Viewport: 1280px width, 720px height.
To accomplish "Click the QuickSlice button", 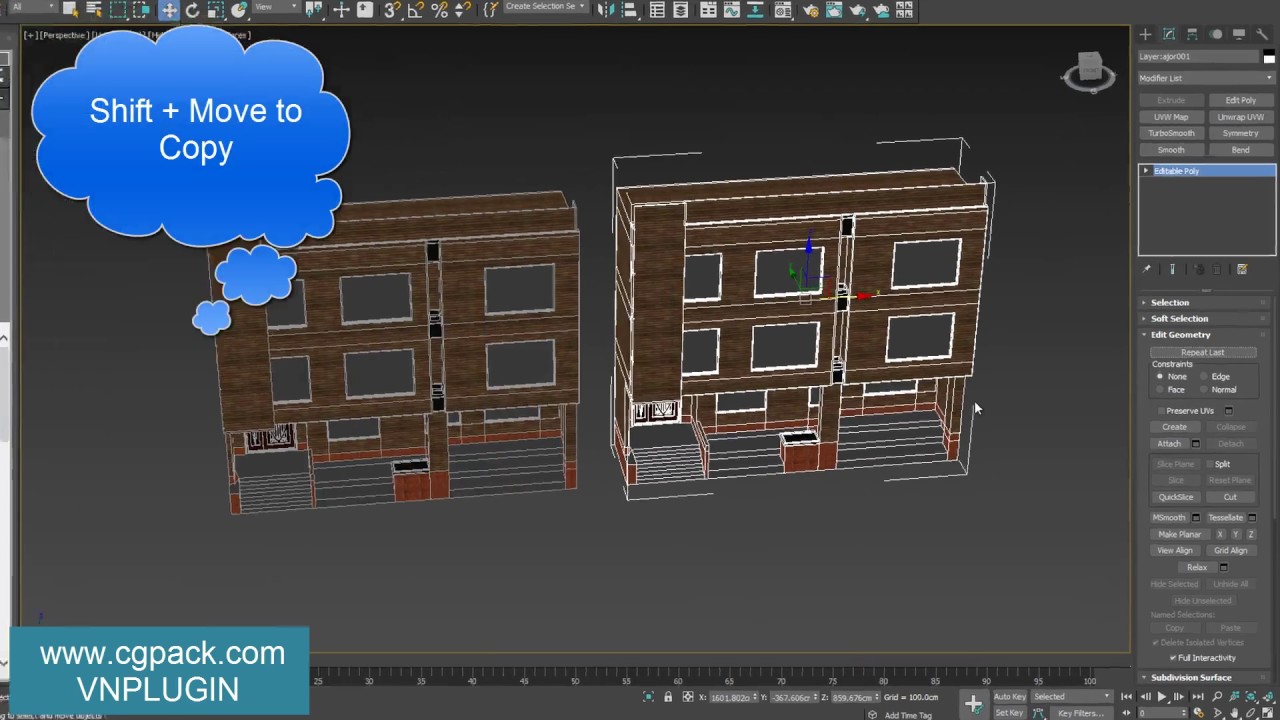I will (x=1176, y=497).
